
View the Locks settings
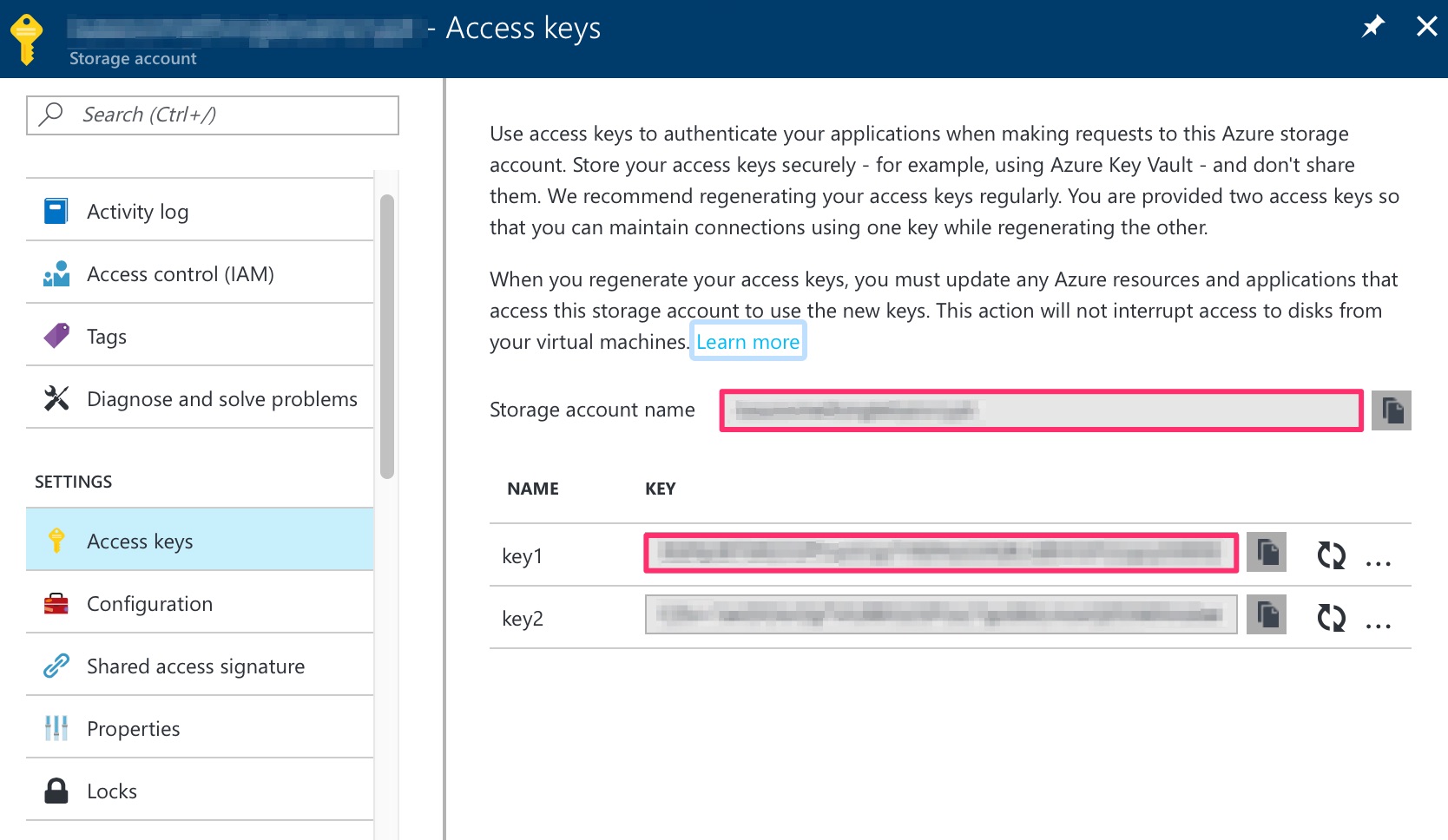[111, 791]
